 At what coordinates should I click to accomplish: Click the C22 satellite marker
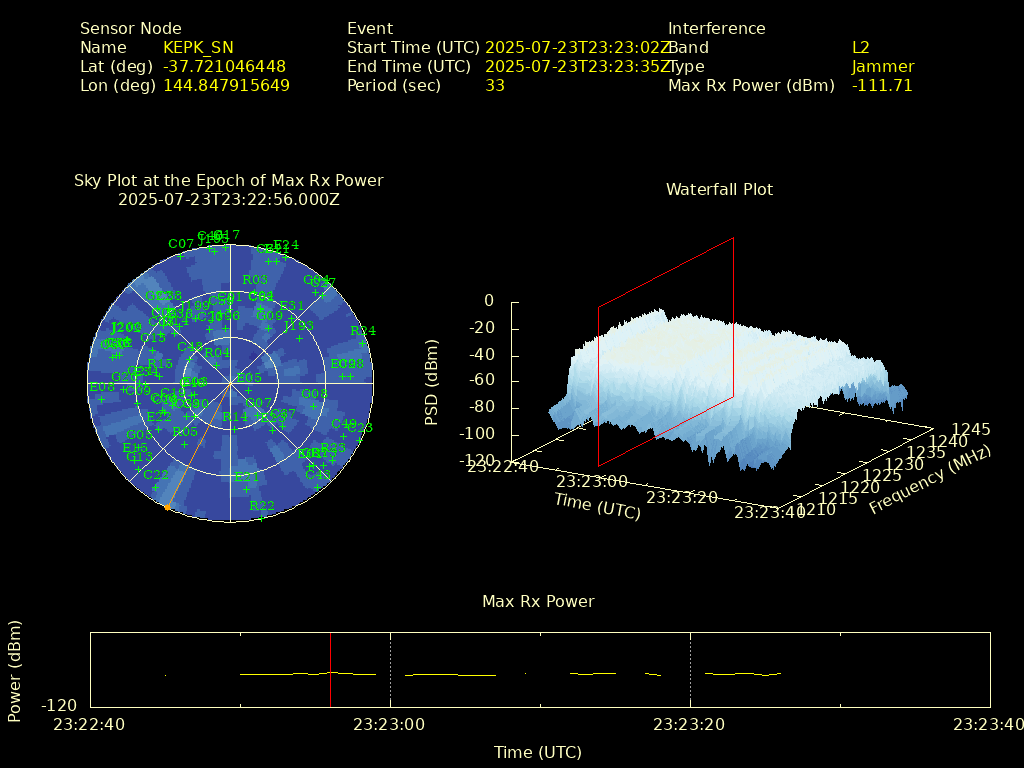[x=155, y=475]
